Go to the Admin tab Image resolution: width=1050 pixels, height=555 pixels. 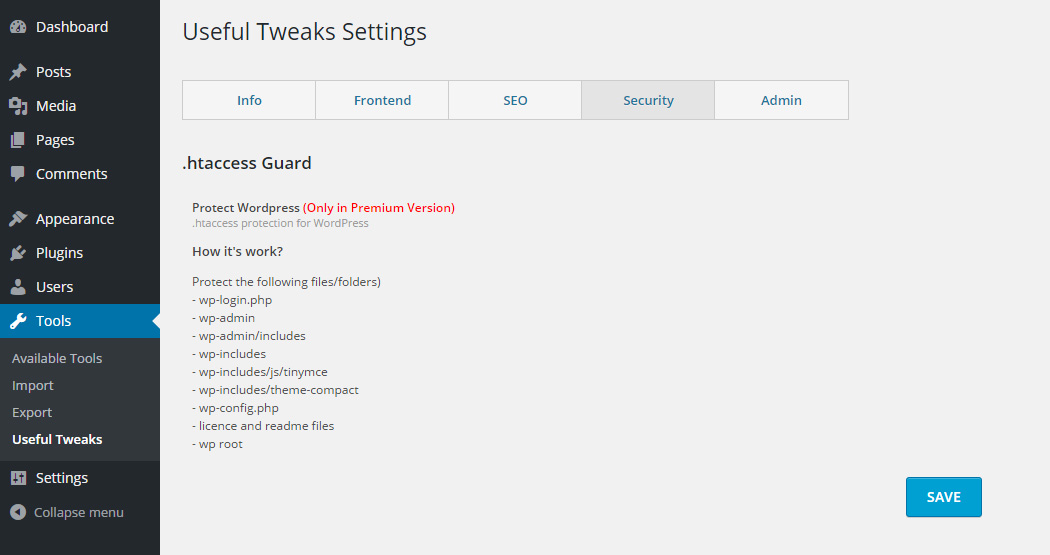(x=781, y=100)
